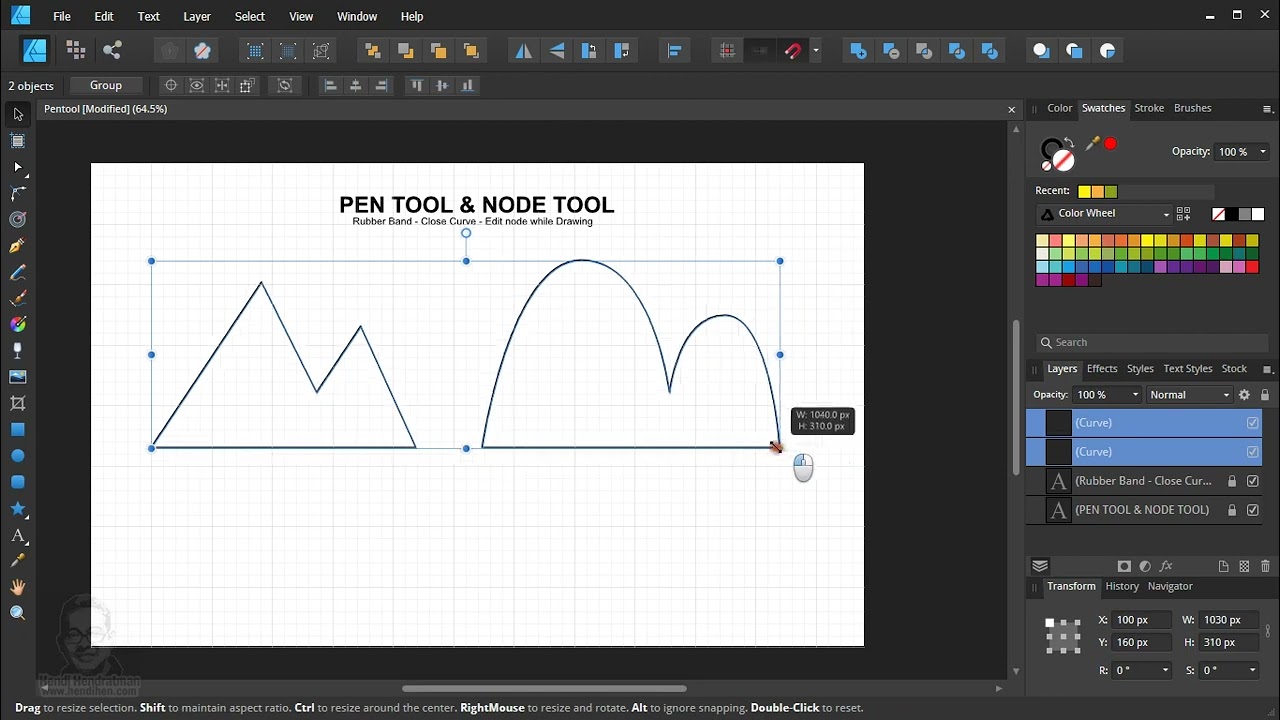Open the Layer menu
The image size is (1280, 720).
pyautogui.click(x=197, y=16)
